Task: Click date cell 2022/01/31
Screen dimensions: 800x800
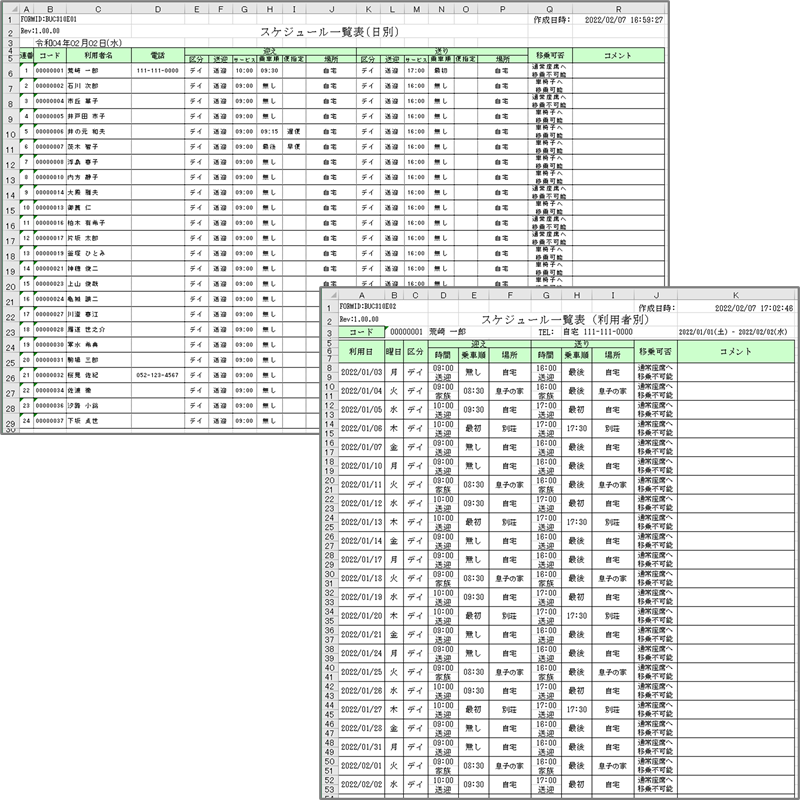Action: [361, 747]
